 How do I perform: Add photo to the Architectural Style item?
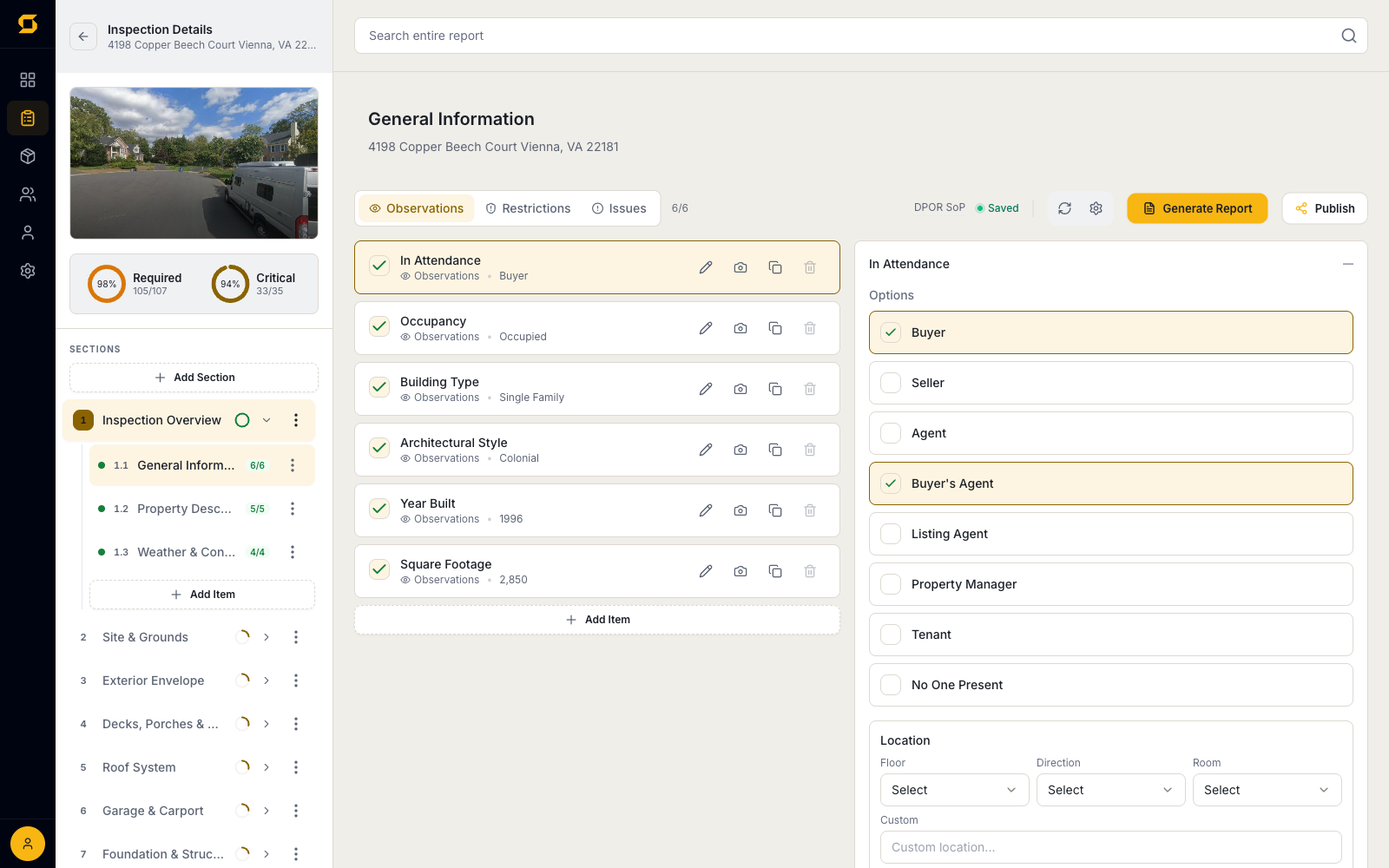tap(741, 450)
